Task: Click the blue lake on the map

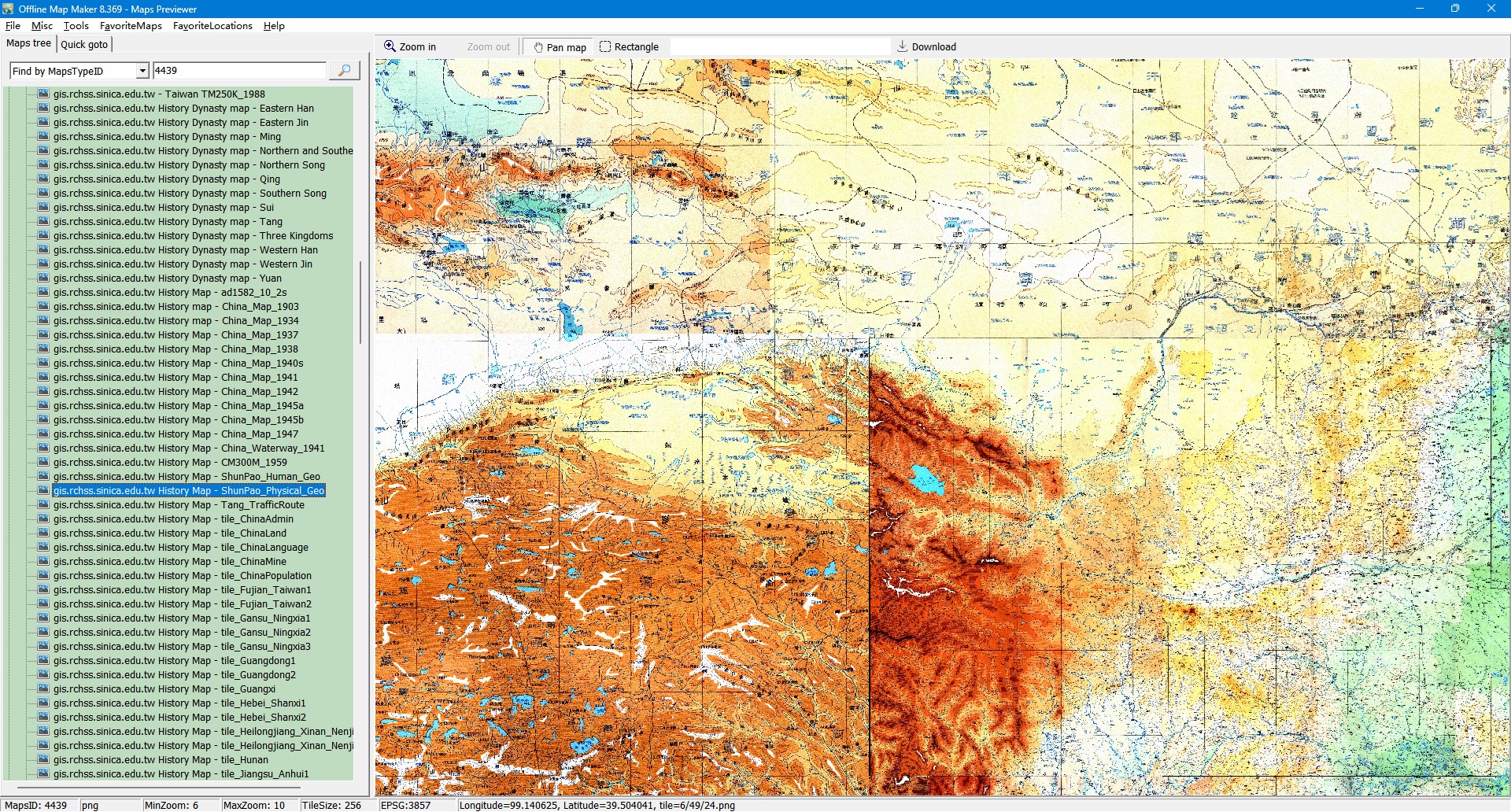Action: click(x=925, y=479)
